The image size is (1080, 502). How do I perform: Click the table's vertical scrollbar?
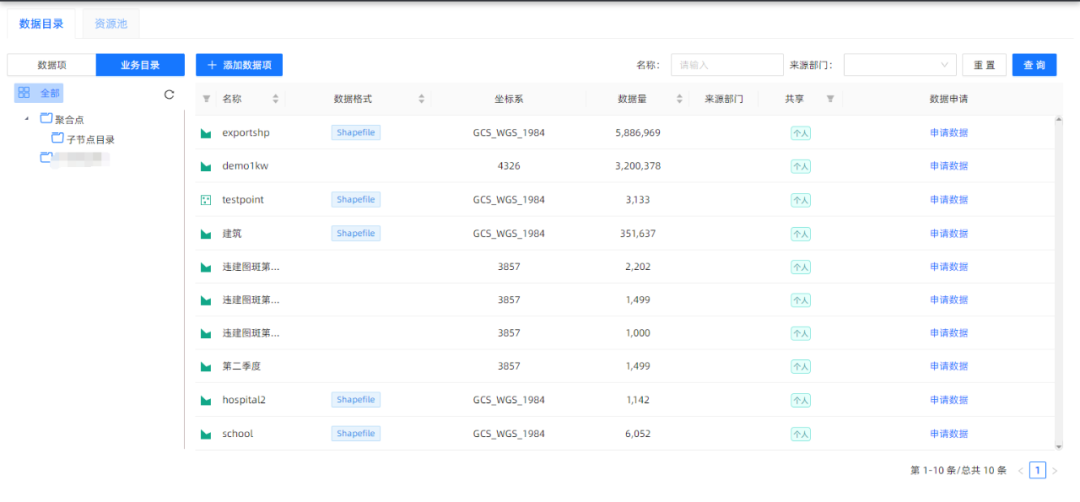coord(1058,282)
